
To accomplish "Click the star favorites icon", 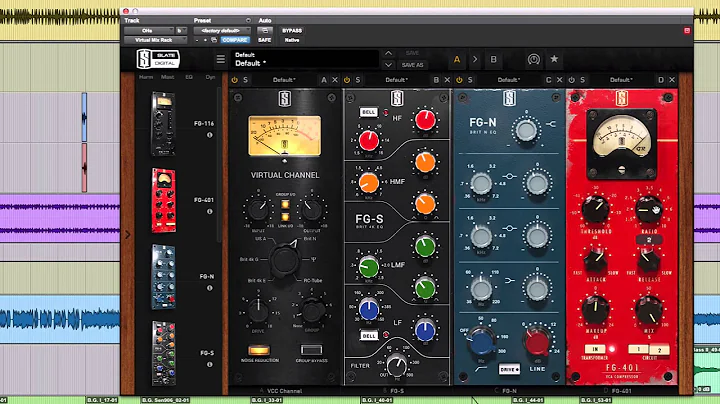I will tap(554, 59).
